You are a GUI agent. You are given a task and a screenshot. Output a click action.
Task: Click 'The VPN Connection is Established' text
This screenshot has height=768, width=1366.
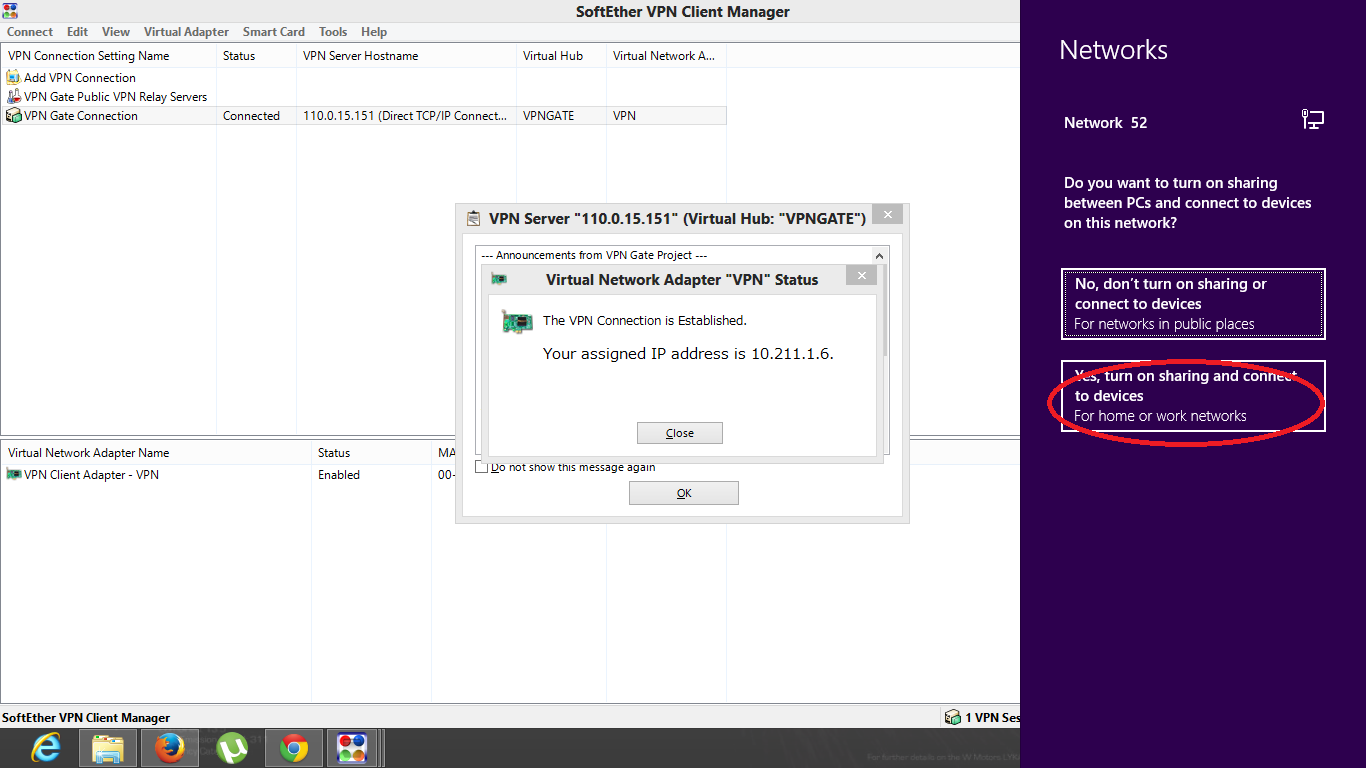644,320
